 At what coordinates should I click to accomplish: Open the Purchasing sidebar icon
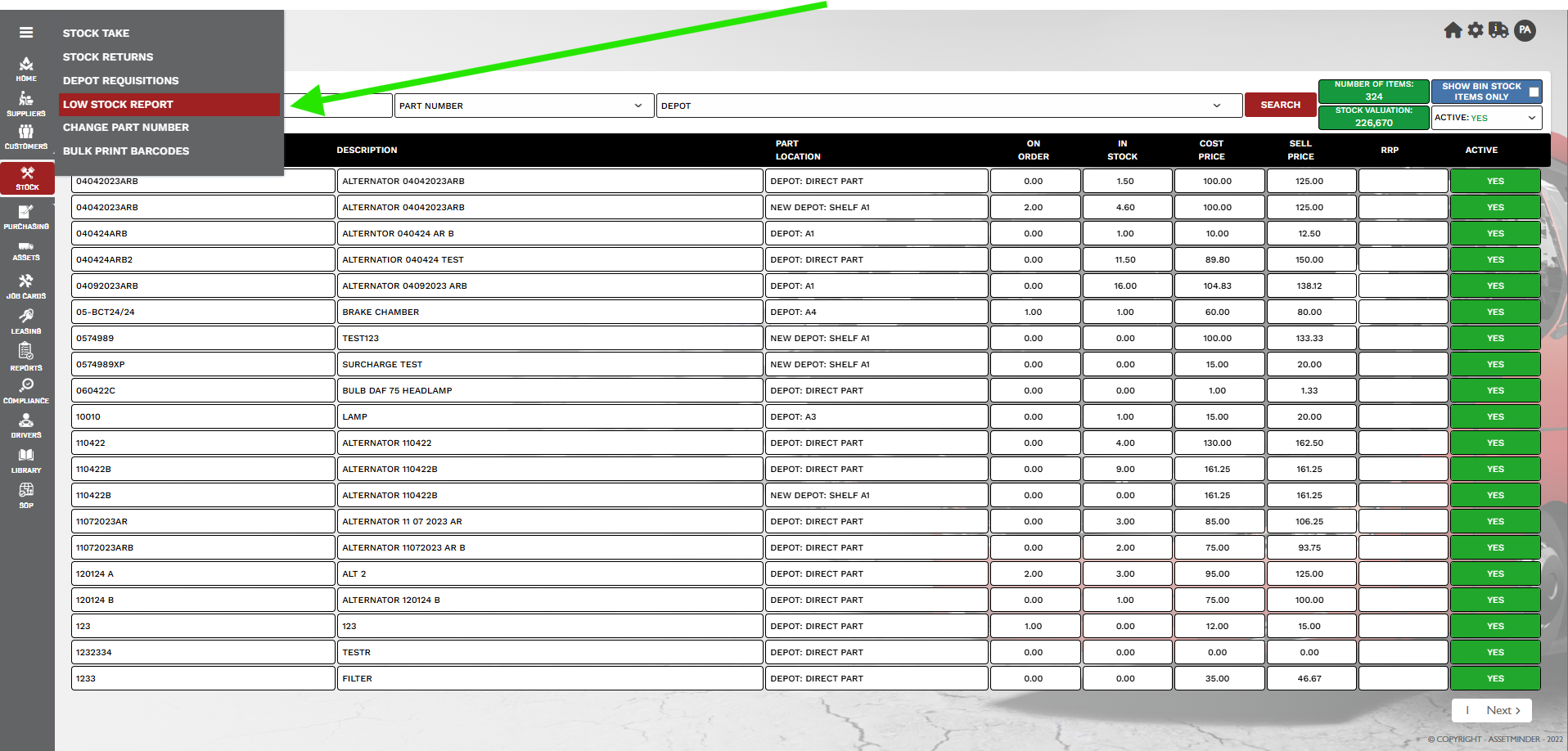pyautogui.click(x=26, y=217)
